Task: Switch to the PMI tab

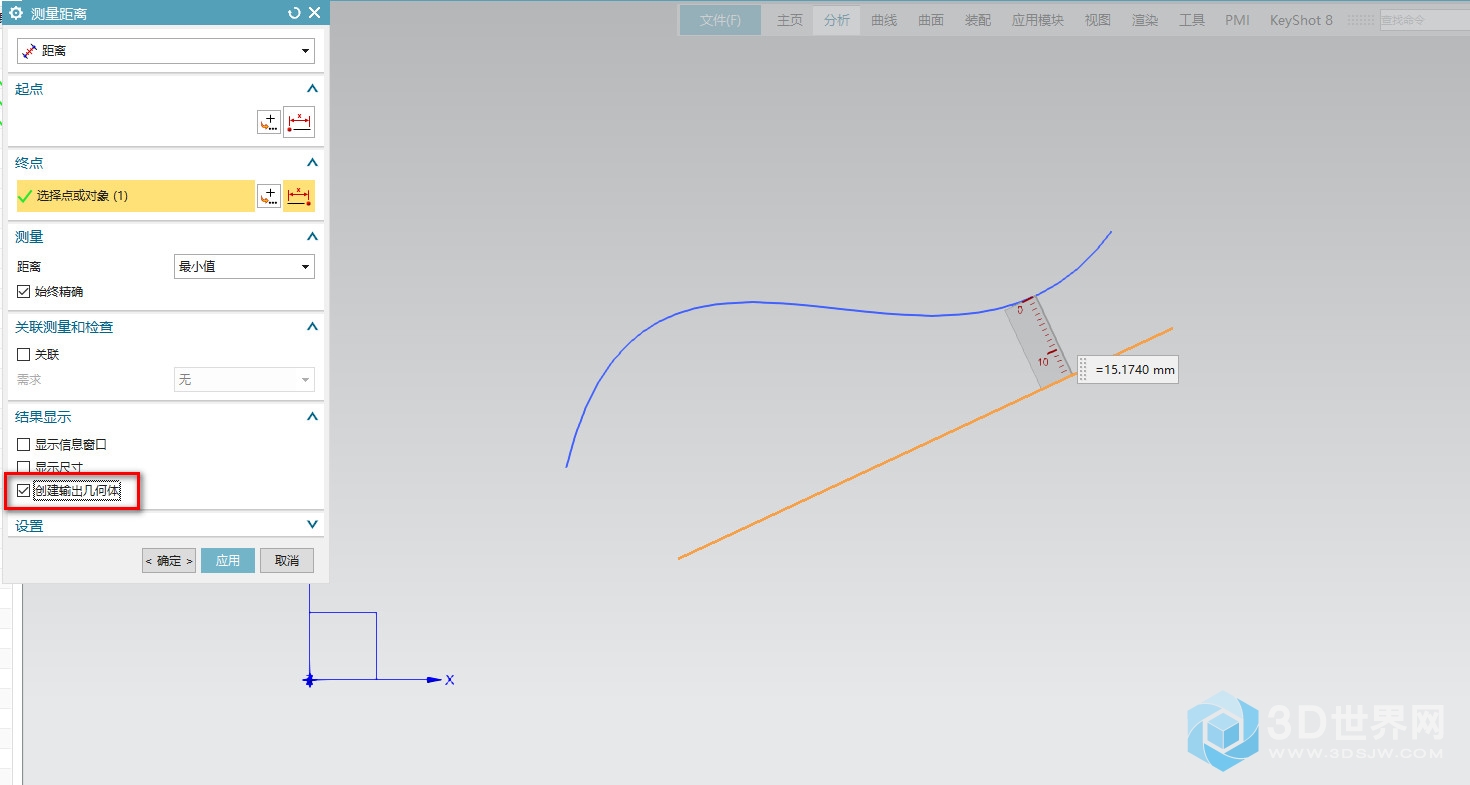Action: tap(1237, 20)
